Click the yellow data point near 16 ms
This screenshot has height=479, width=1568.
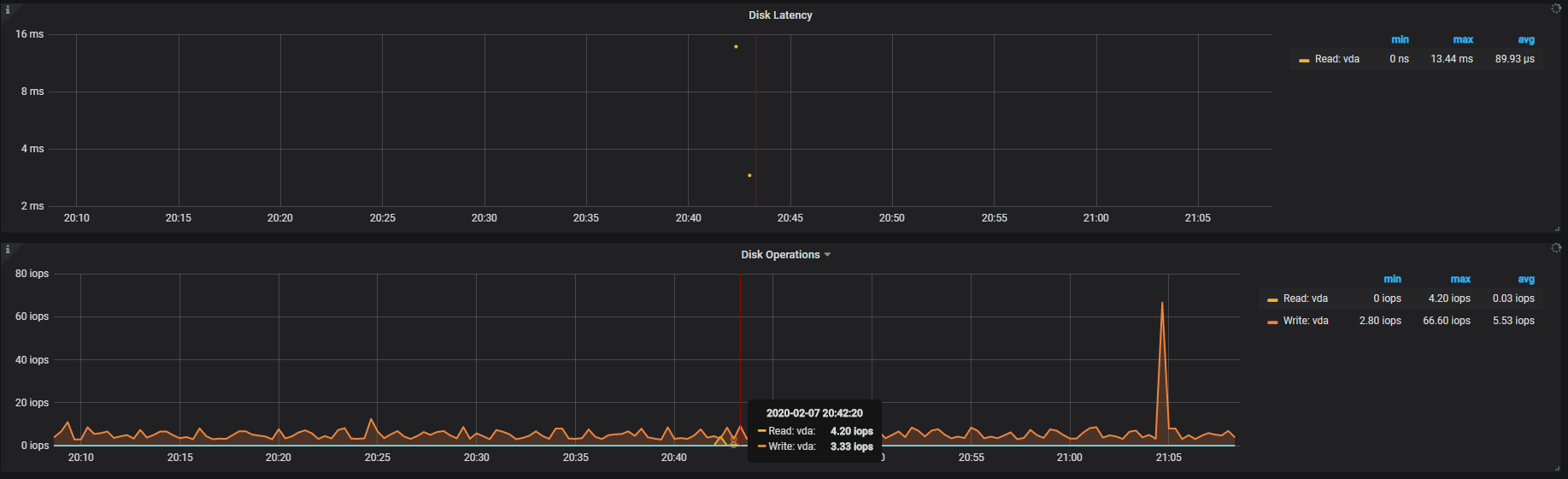736,46
